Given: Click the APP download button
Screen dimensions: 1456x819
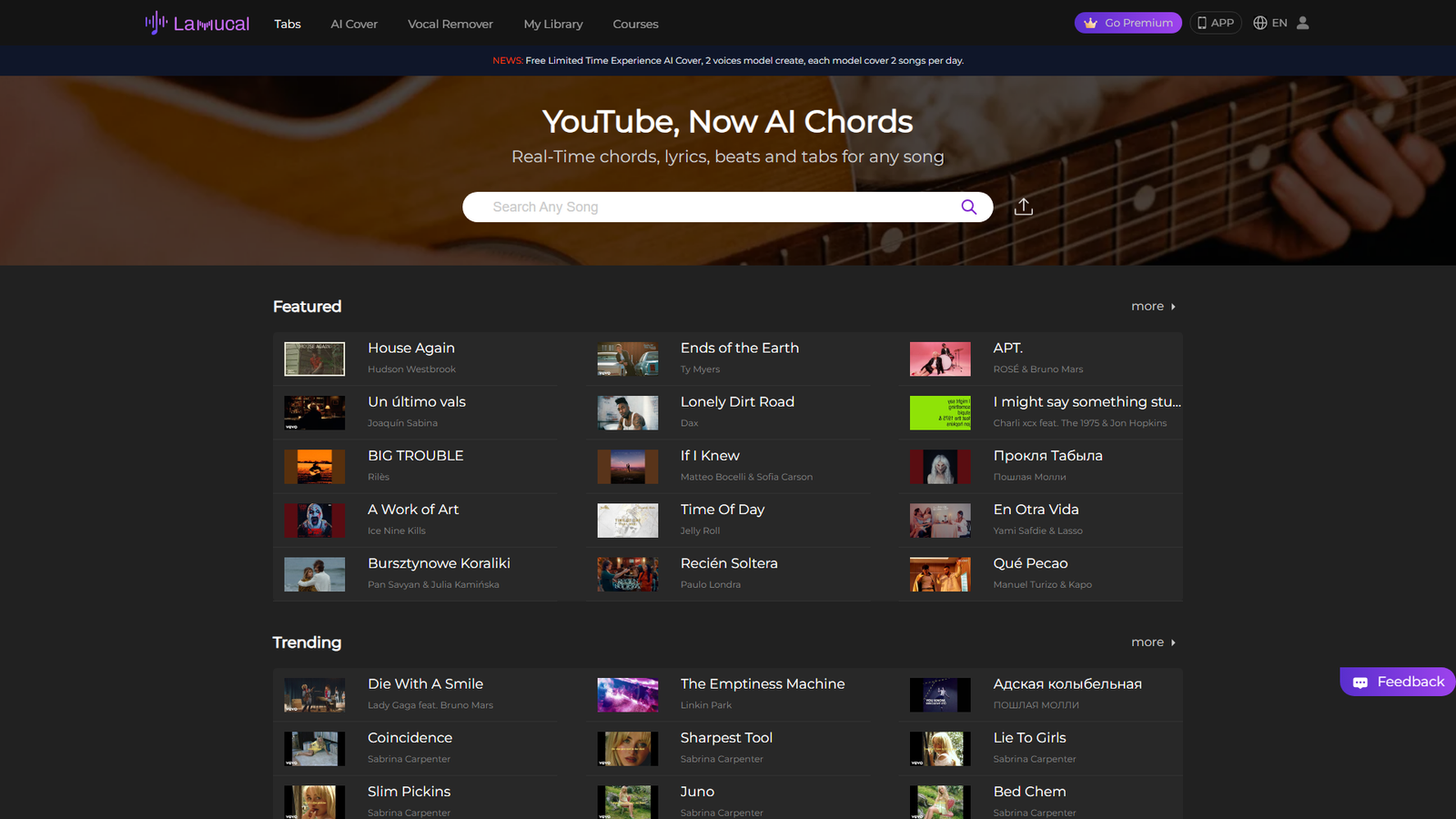Looking at the screenshot, I should 1216,23.
